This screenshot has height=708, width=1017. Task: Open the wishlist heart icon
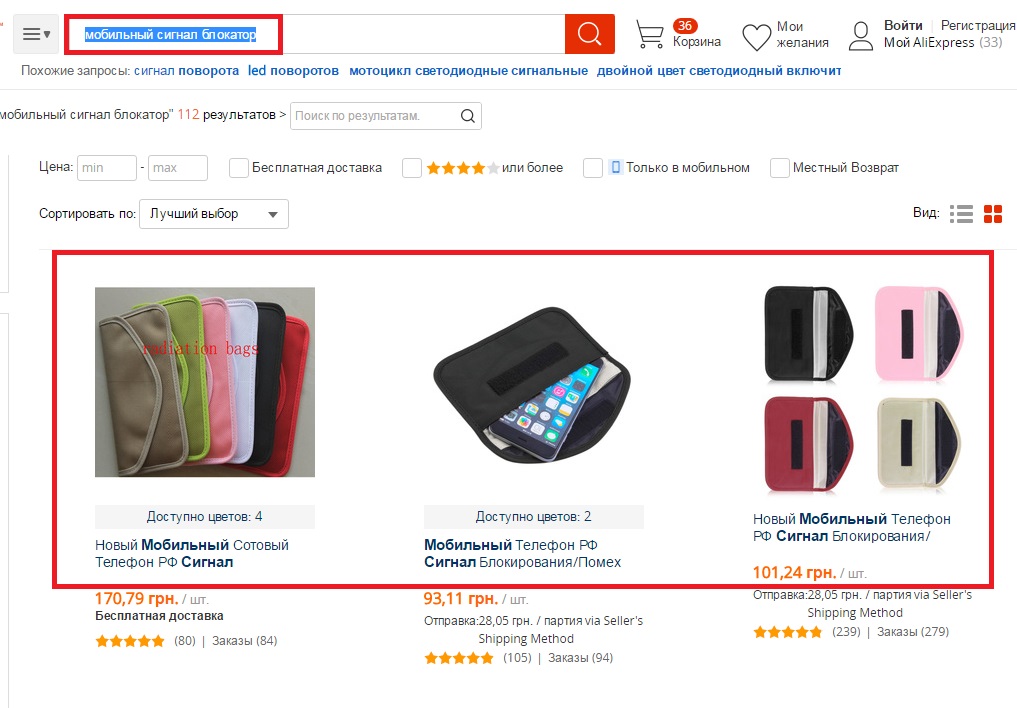[756, 36]
